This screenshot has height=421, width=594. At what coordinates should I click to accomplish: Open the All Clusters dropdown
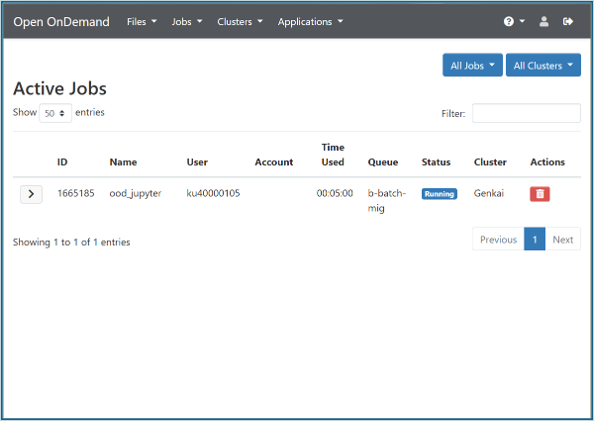click(x=543, y=65)
